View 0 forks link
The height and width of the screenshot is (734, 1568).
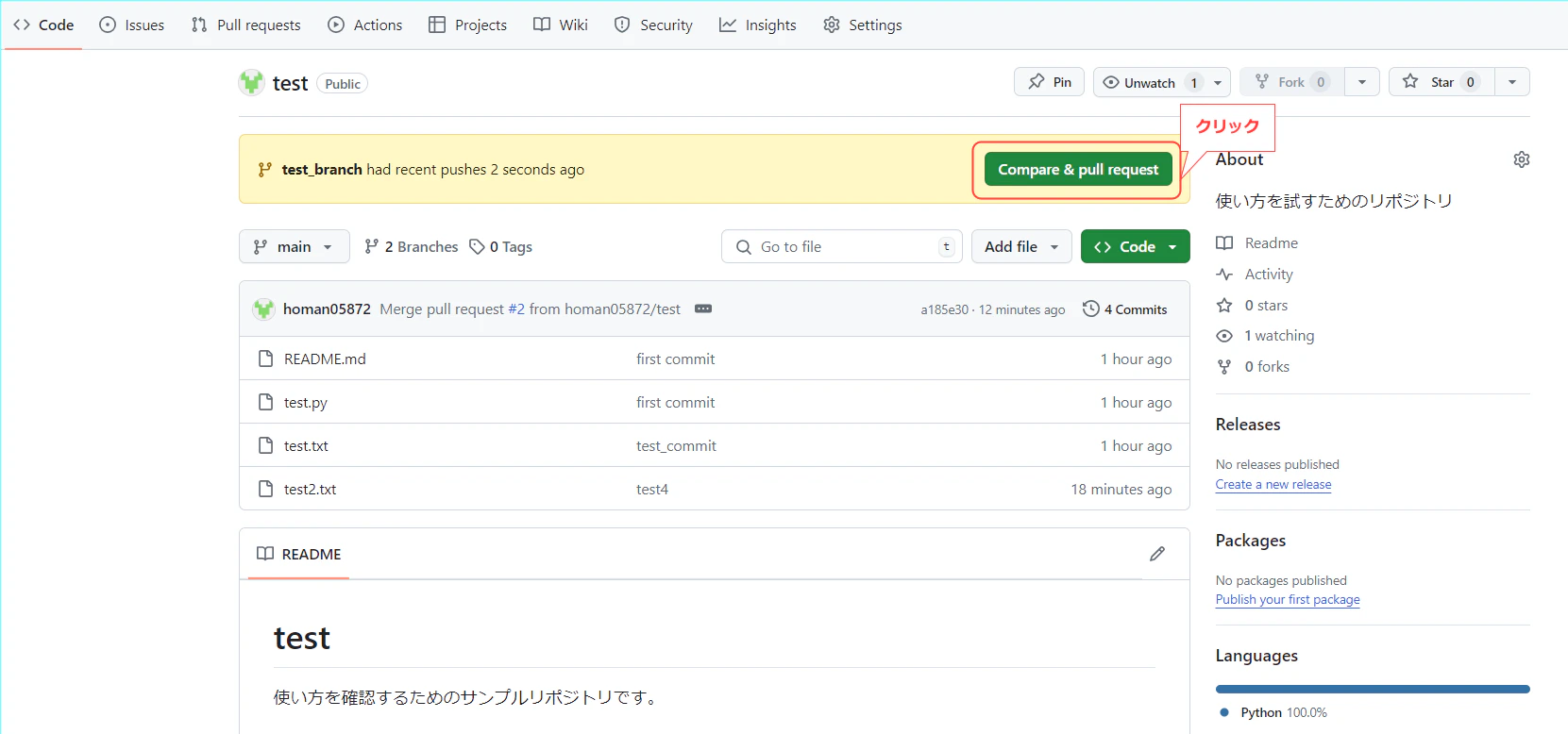click(1253, 366)
